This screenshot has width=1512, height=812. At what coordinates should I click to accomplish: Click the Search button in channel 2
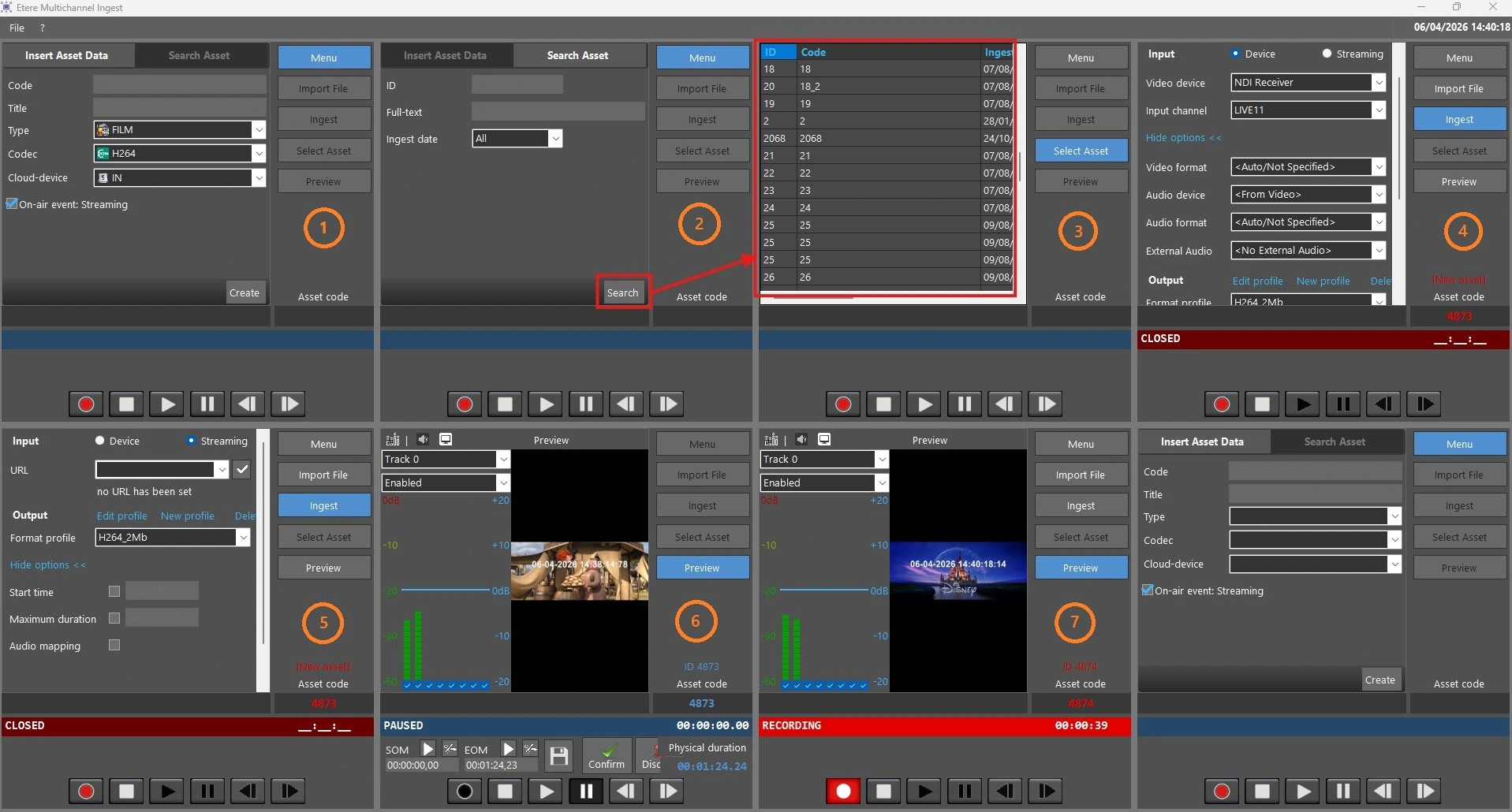[x=622, y=292]
